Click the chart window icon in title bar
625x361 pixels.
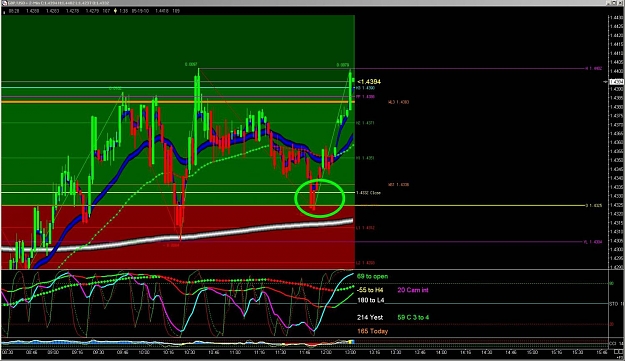click(4, 3)
